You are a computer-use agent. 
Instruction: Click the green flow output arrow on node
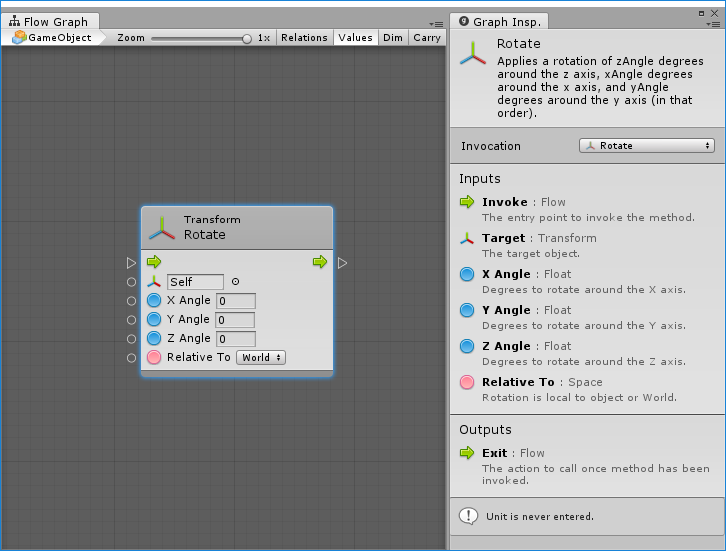[x=319, y=262]
